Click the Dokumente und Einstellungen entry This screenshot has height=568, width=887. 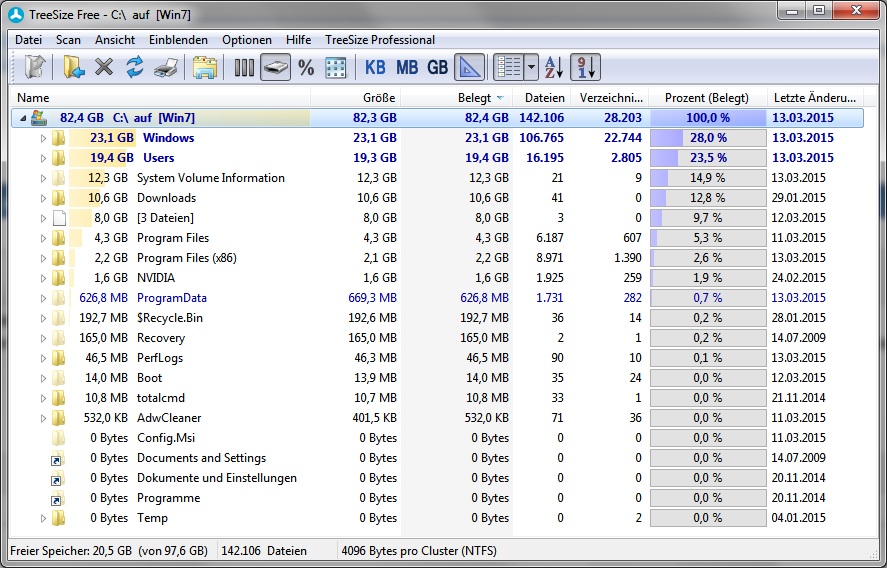coord(217,478)
